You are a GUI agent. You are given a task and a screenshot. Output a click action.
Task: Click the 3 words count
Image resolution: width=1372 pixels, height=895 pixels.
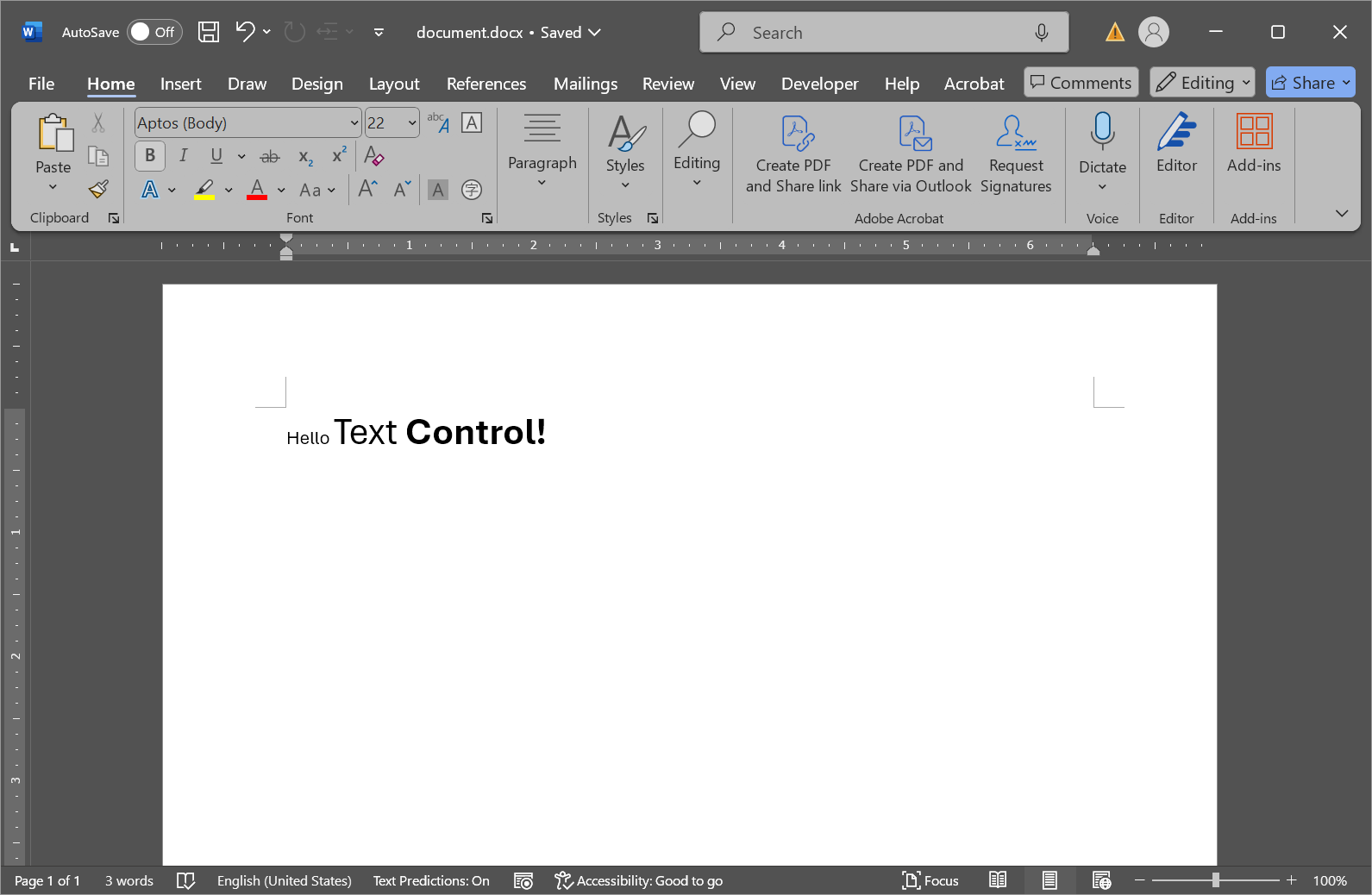pos(129,880)
